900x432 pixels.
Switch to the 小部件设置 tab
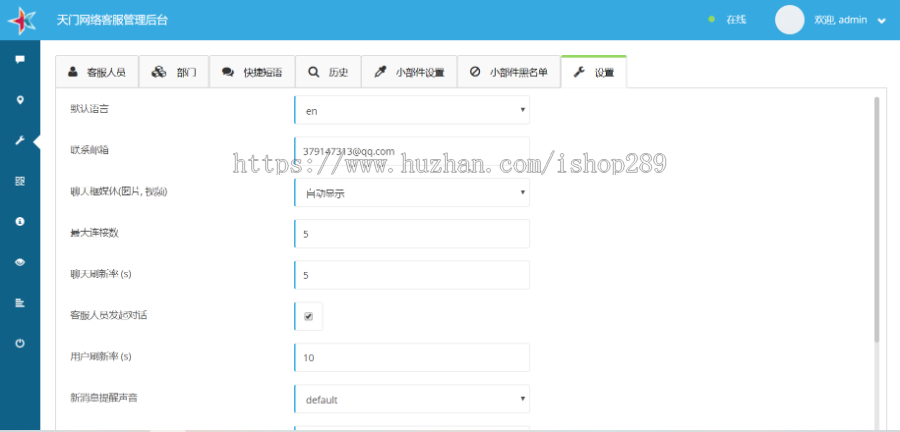click(x=409, y=72)
